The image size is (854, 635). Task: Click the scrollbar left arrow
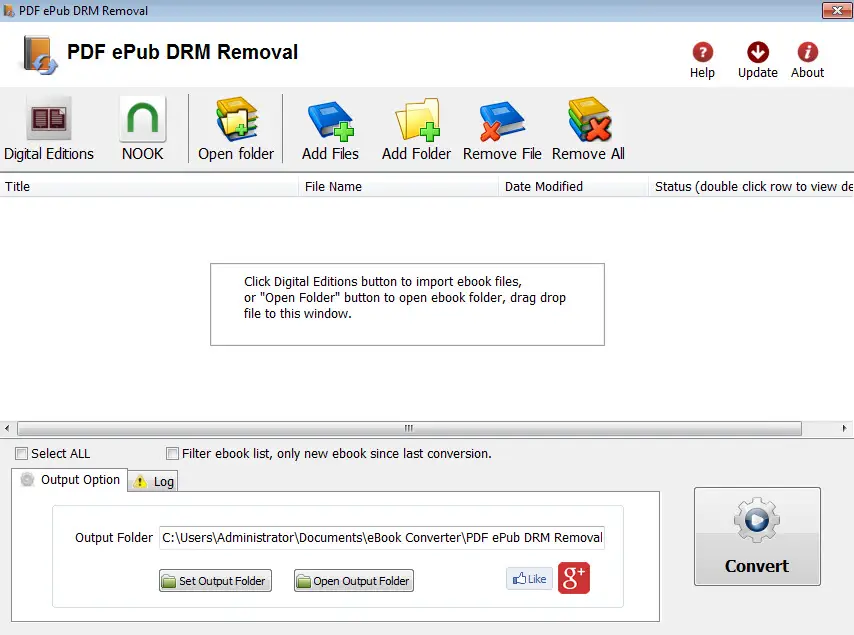coord(7,429)
